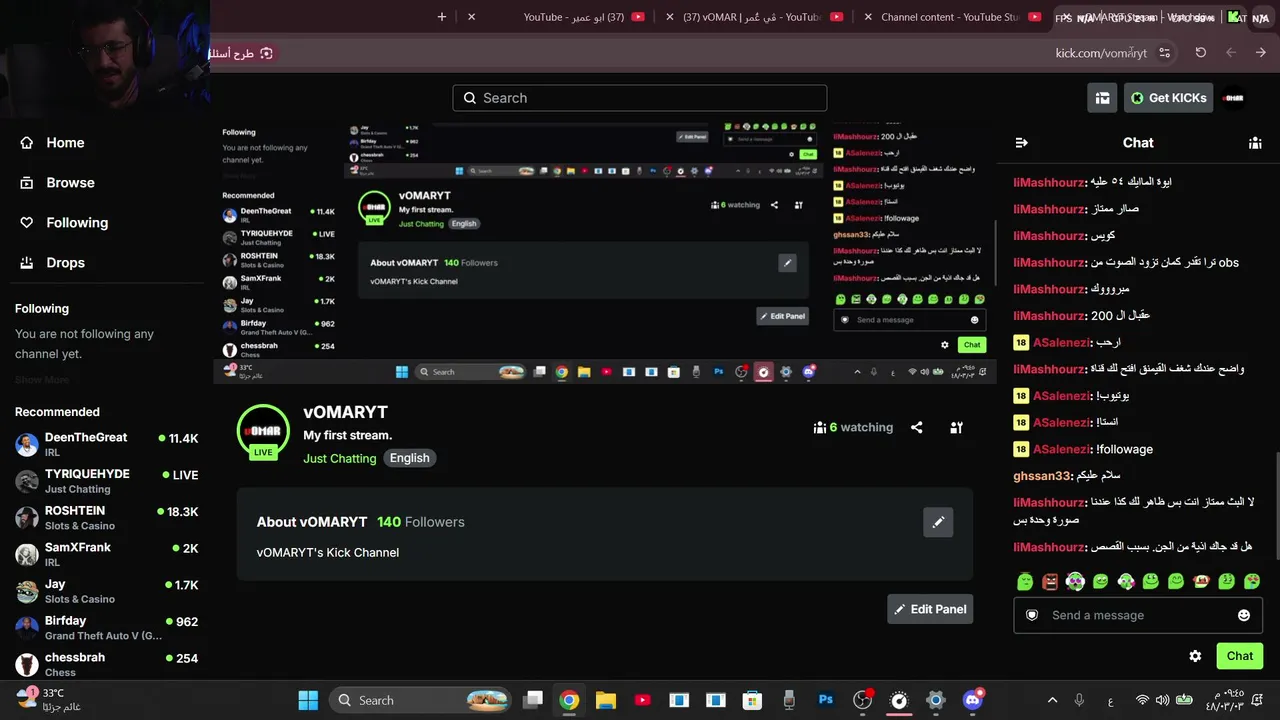The image size is (1280, 720).
Task: Click the 140 Followers count
Action: [421, 522]
